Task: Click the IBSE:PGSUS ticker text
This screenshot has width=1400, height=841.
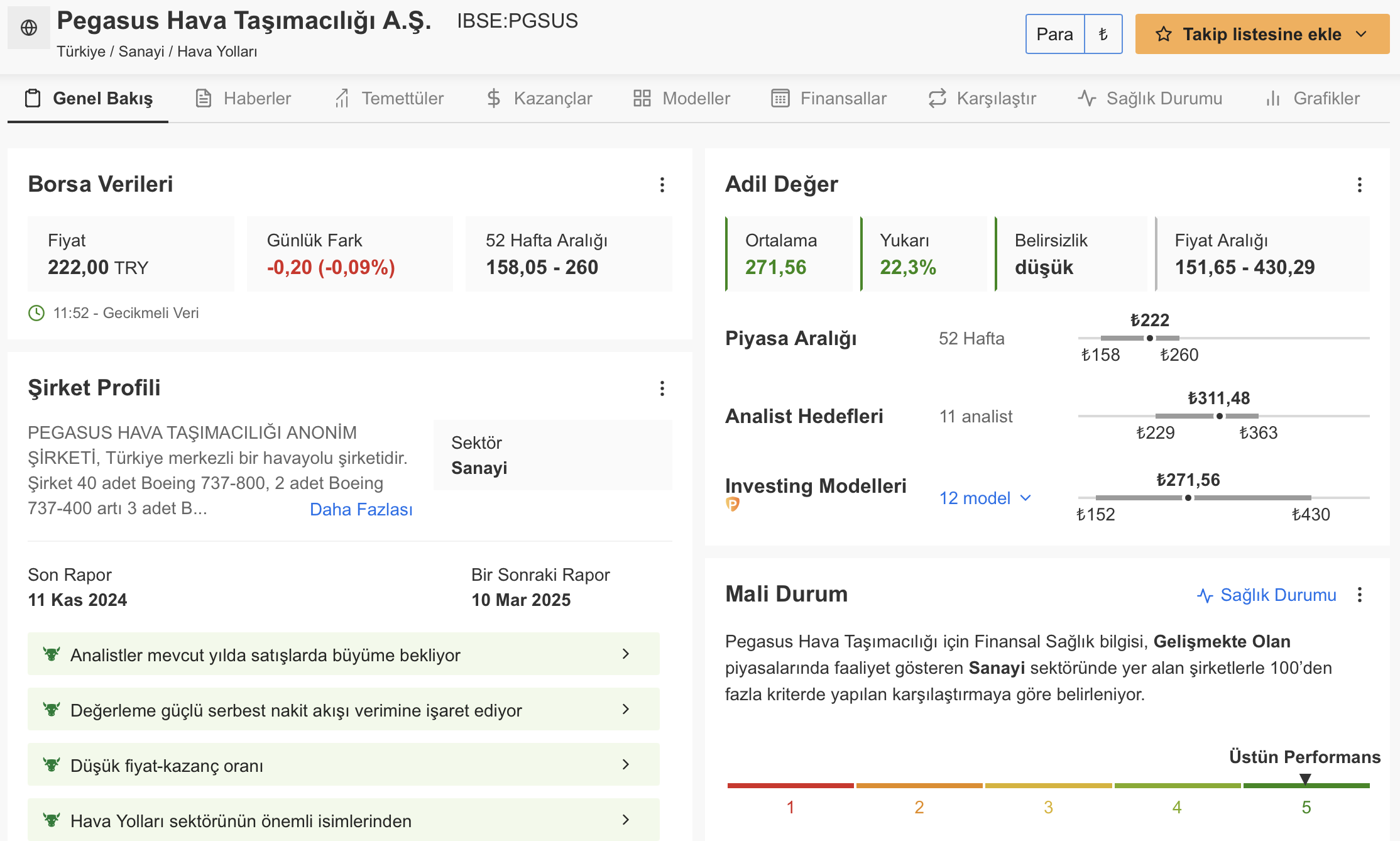Action: (517, 21)
